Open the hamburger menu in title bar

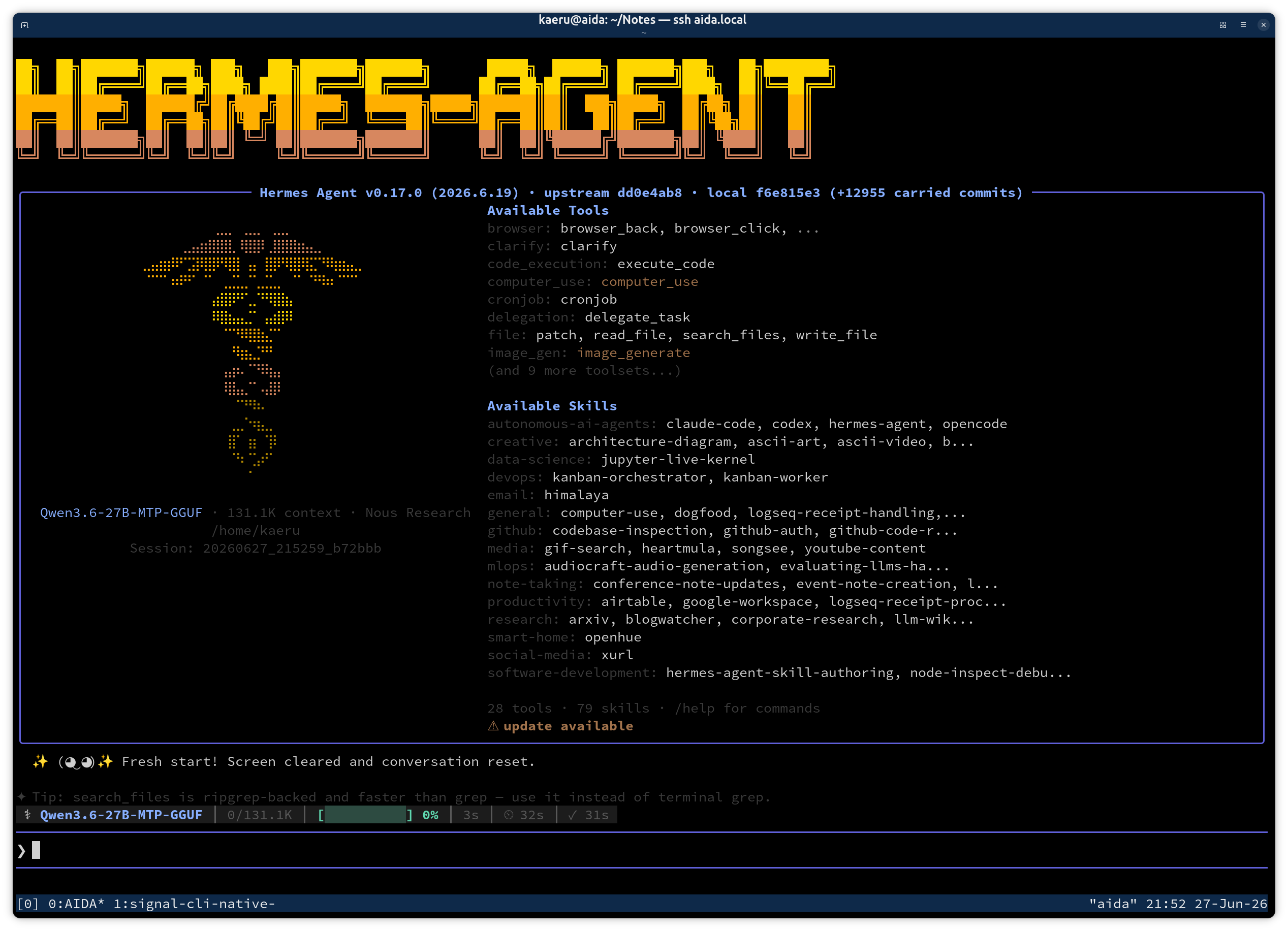pos(1243,25)
